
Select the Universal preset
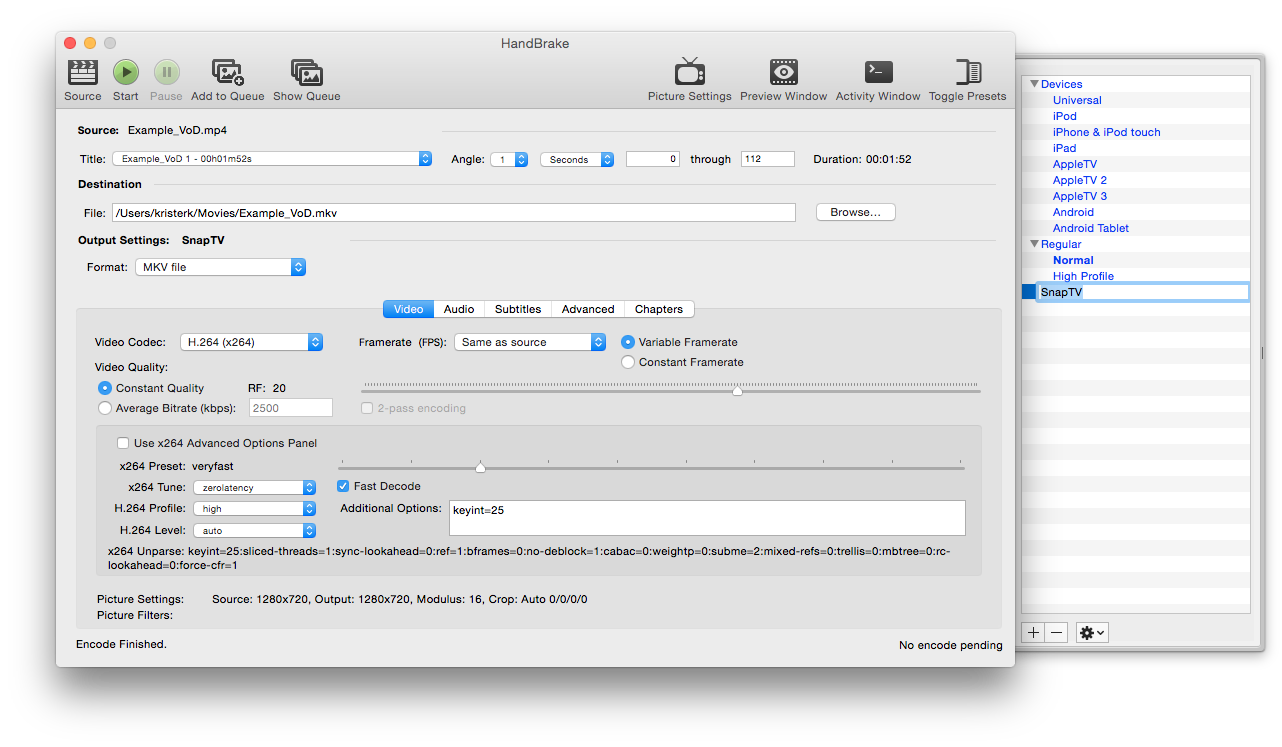(1077, 100)
